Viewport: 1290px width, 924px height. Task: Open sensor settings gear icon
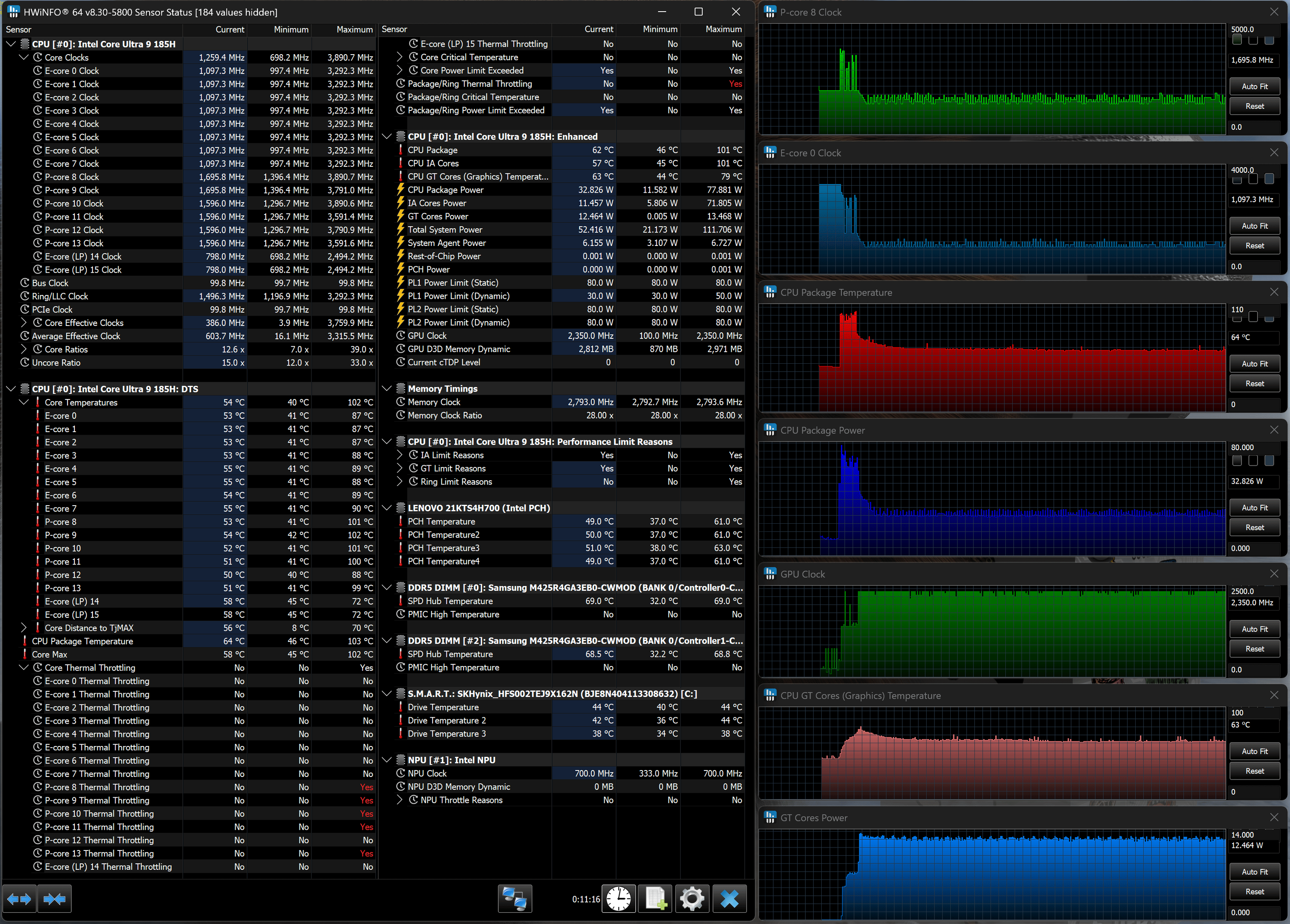click(x=692, y=899)
